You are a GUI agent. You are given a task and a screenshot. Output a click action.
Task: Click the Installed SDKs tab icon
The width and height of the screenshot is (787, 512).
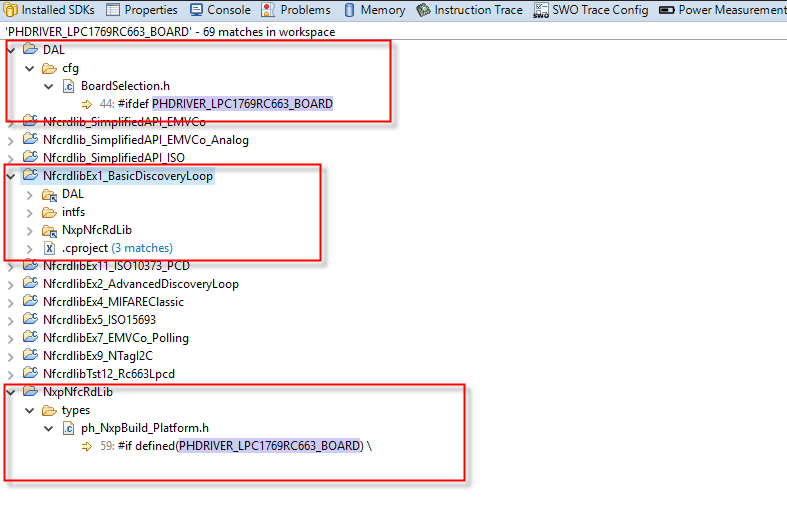point(10,10)
